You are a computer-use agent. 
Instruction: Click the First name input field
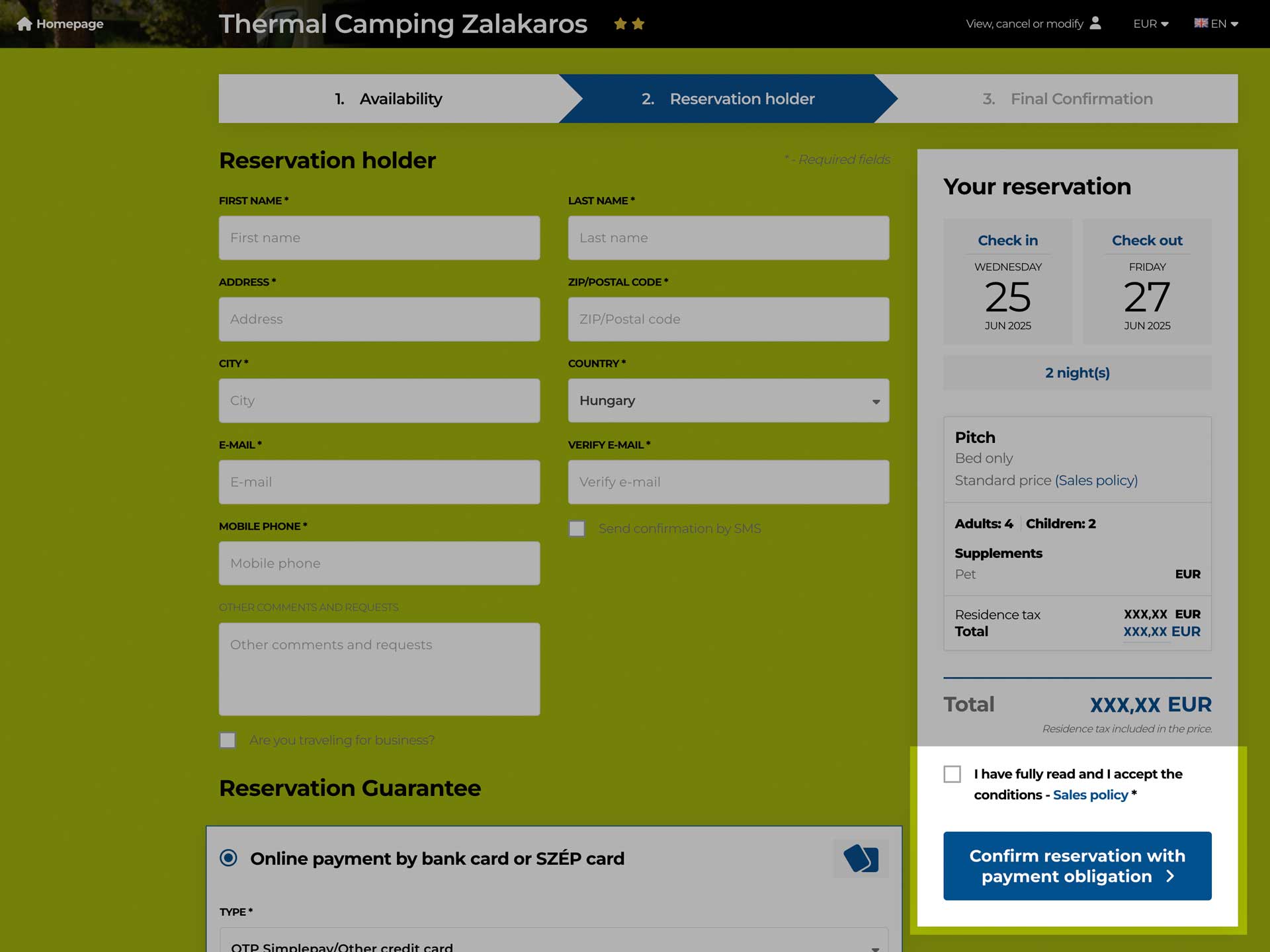pyautogui.click(x=379, y=238)
